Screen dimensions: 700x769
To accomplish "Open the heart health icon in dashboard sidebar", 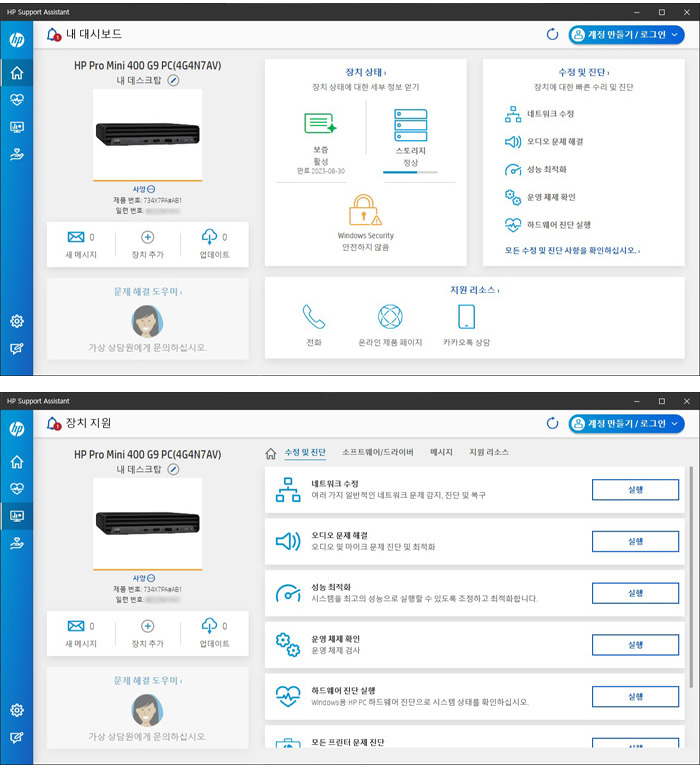I will [17, 100].
